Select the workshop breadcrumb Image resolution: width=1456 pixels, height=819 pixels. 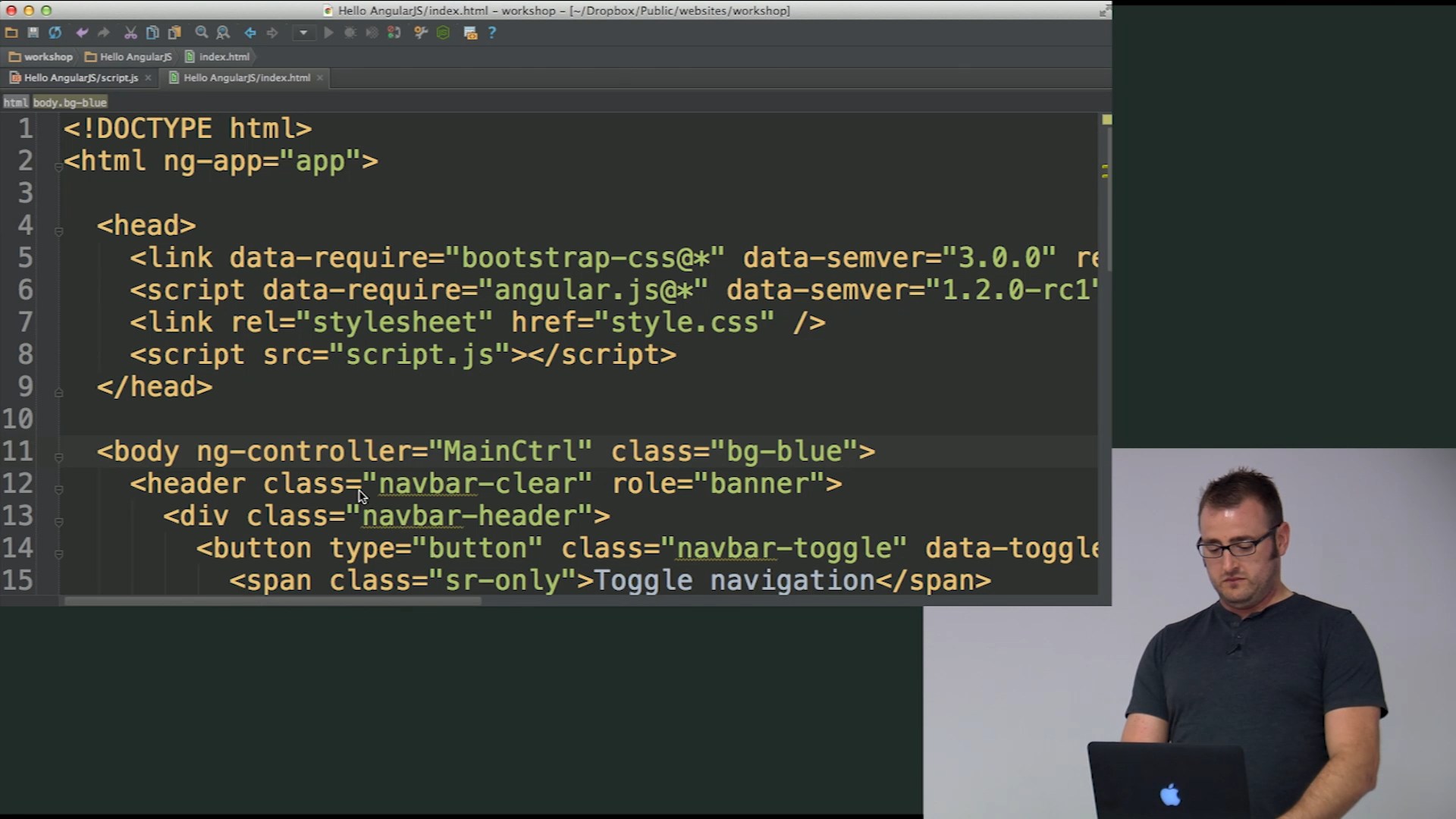(41, 57)
